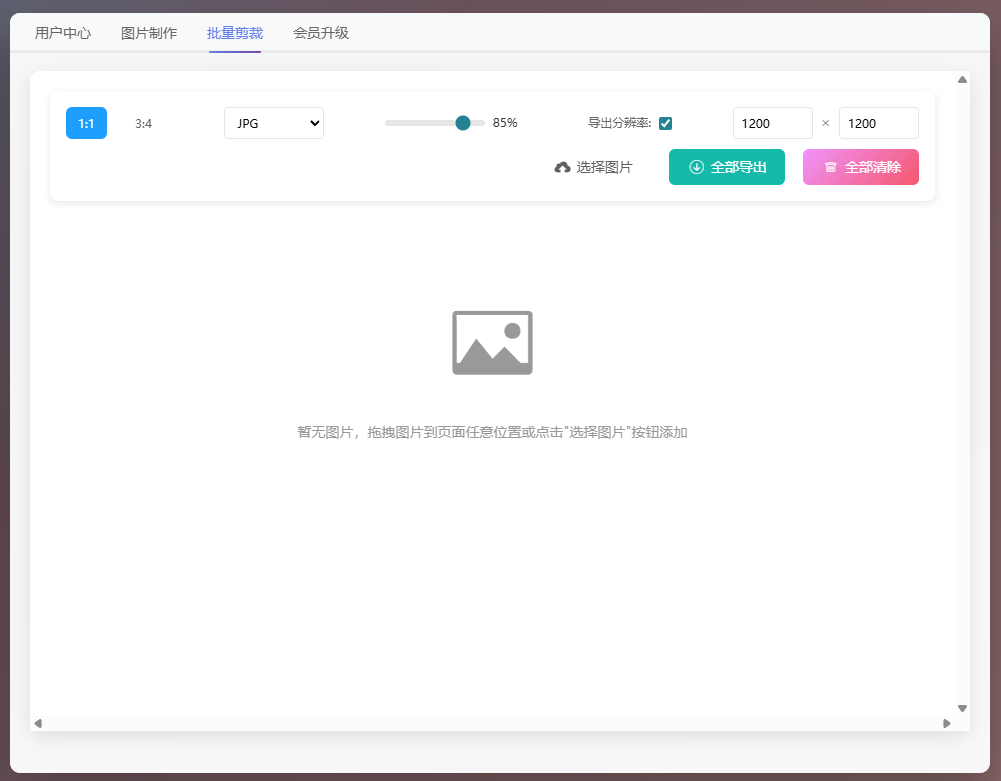Click the second 1200 resolution input field
The height and width of the screenshot is (781, 1001).
(878, 122)
